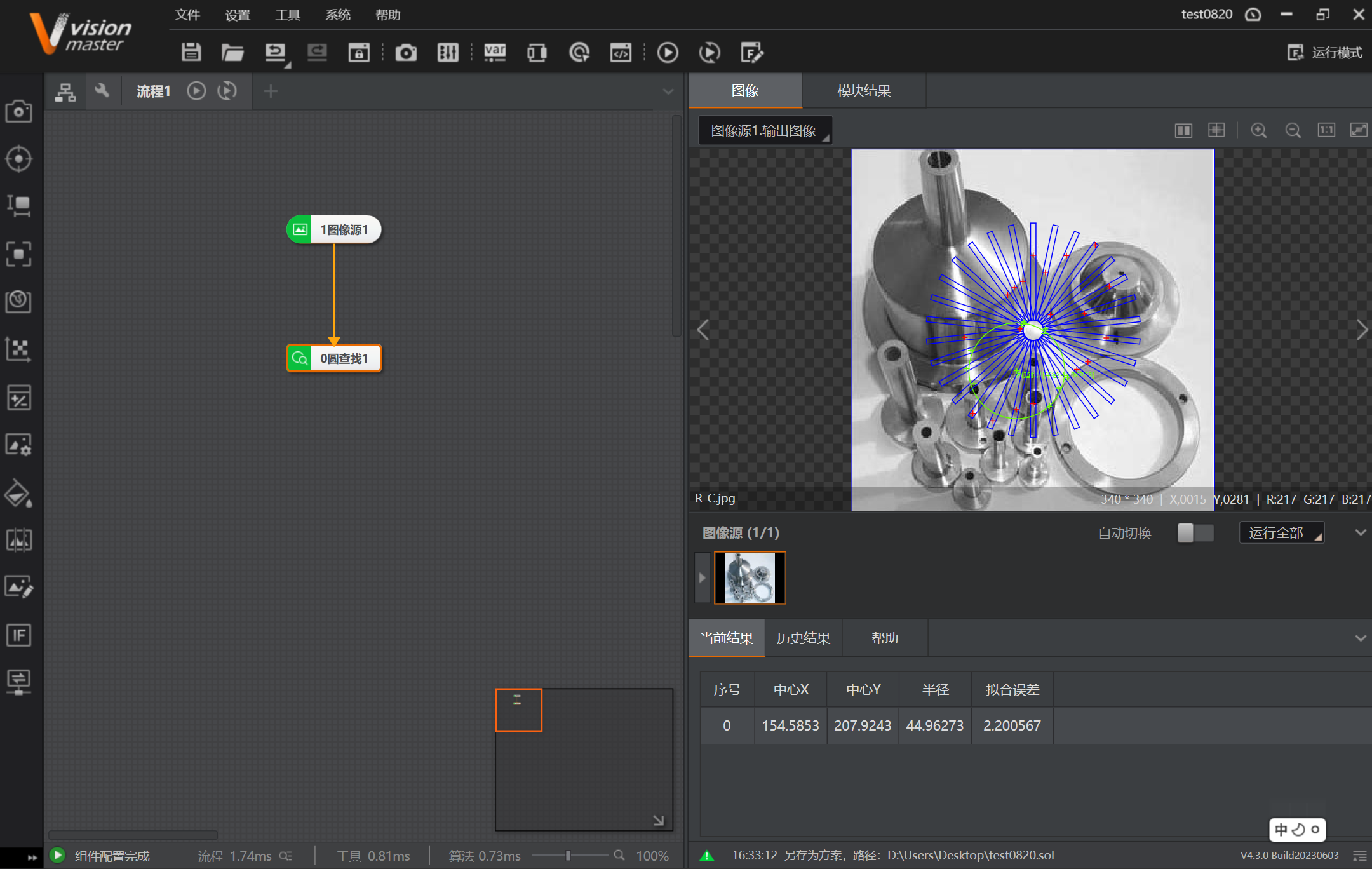Toggle split view layout icon

pos(1183,130)
